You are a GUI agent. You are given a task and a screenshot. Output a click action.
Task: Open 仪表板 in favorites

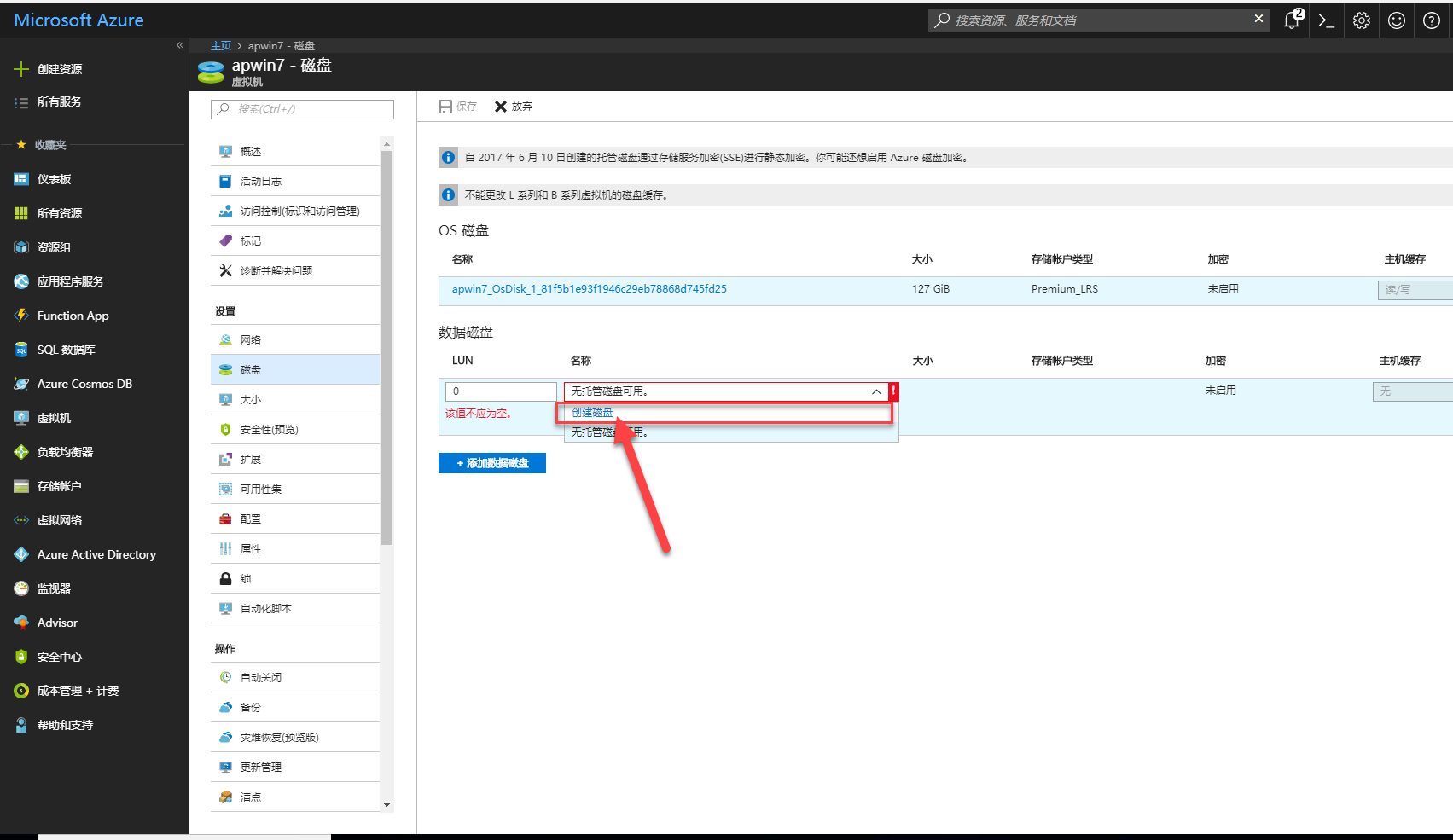coord(54,179)
